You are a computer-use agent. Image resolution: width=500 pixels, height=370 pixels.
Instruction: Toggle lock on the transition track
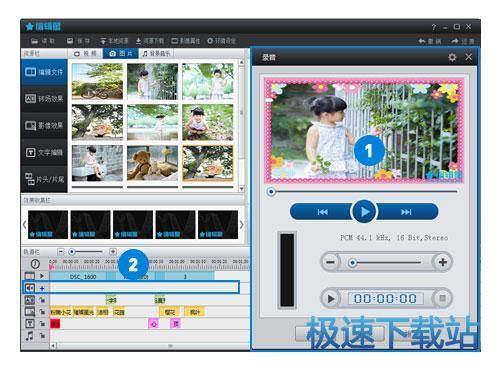tap(42, 300)
